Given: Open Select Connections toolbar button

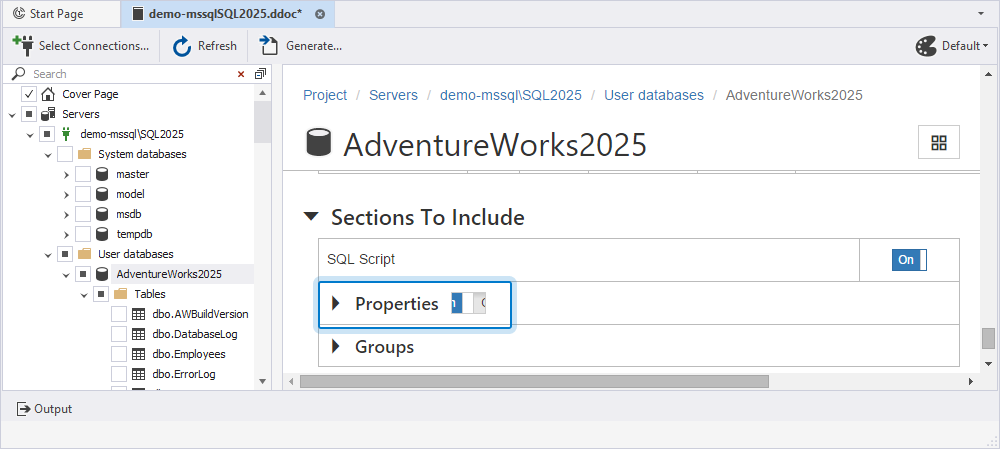Looking at the screenshot, I should point(81,46).
